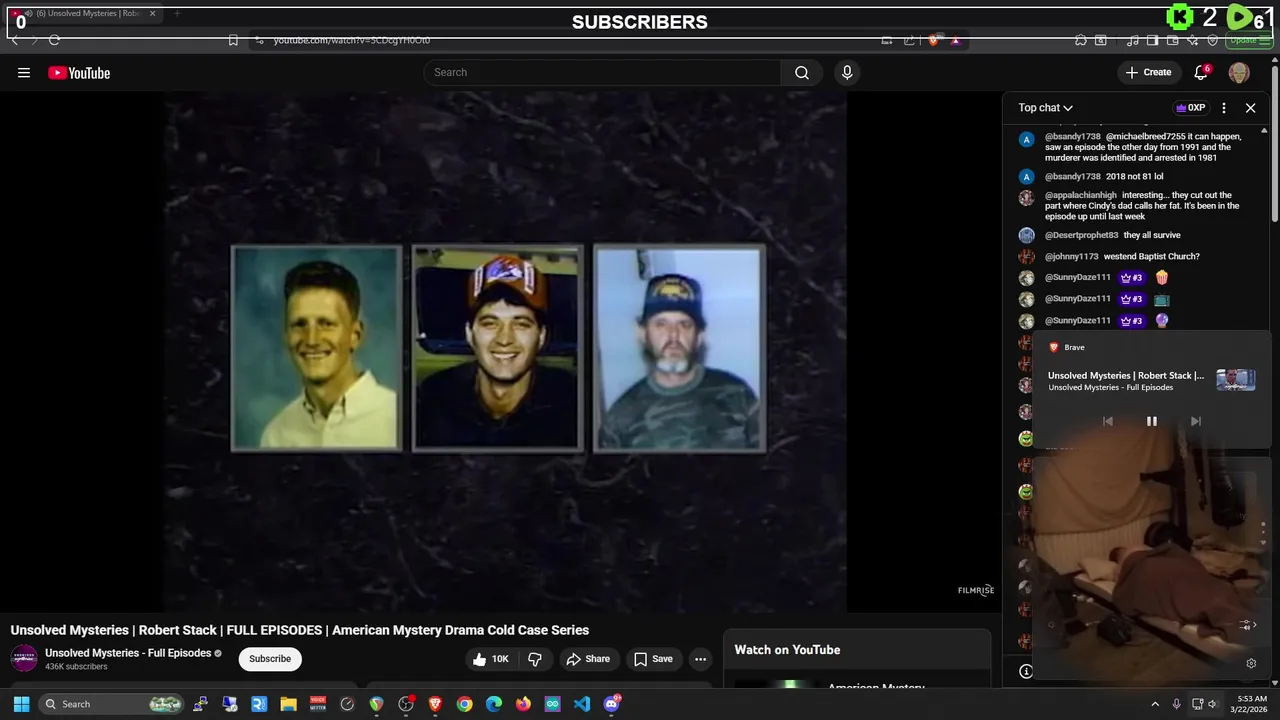Close the live chat panel
Viewport: 1280px width, 720px height.
coord(1250,107)
